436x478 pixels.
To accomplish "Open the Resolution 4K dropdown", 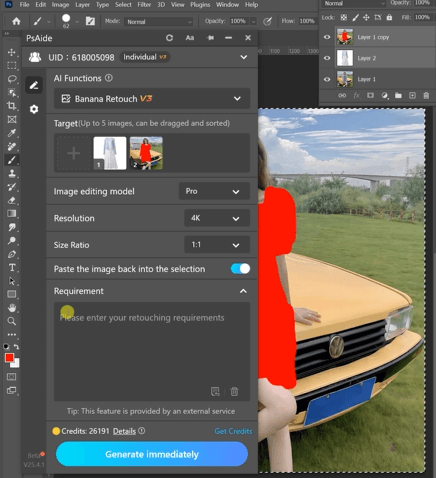I will point(217,218).
